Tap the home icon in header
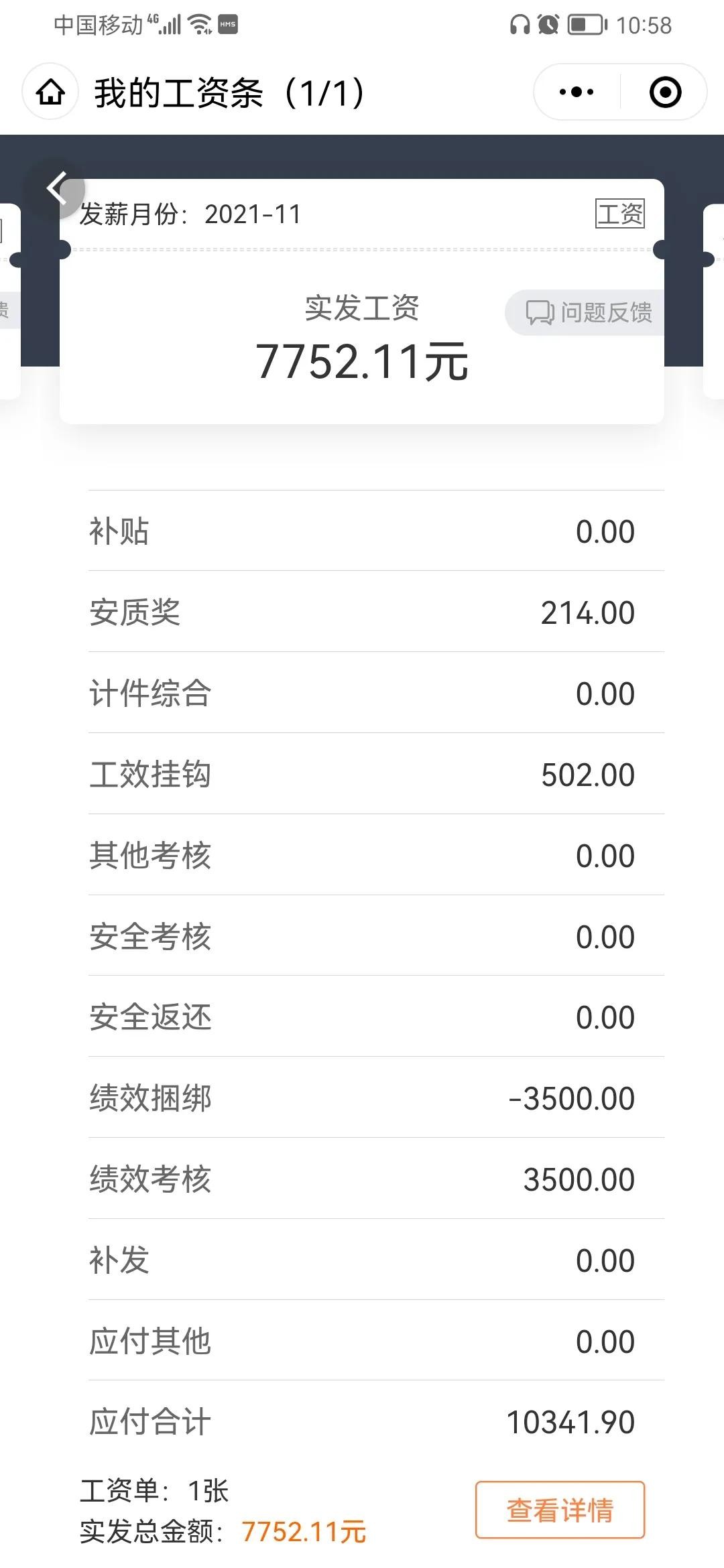724x1568 pixels. (51, 92)
